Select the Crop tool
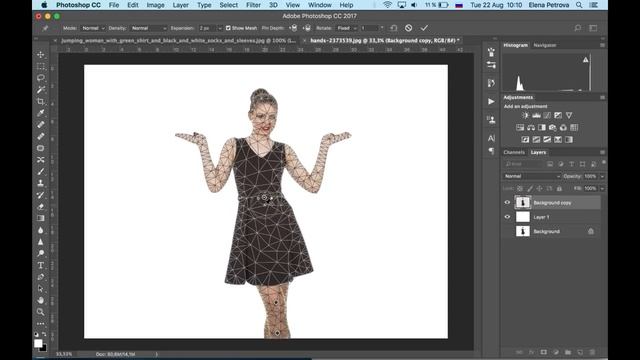The image size is (640, 360). pos(41,101)
